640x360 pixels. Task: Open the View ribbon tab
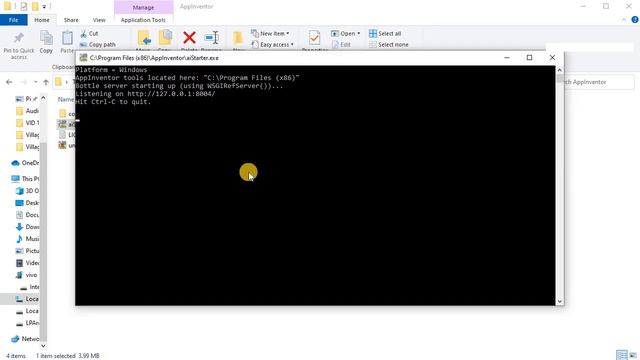99,20
